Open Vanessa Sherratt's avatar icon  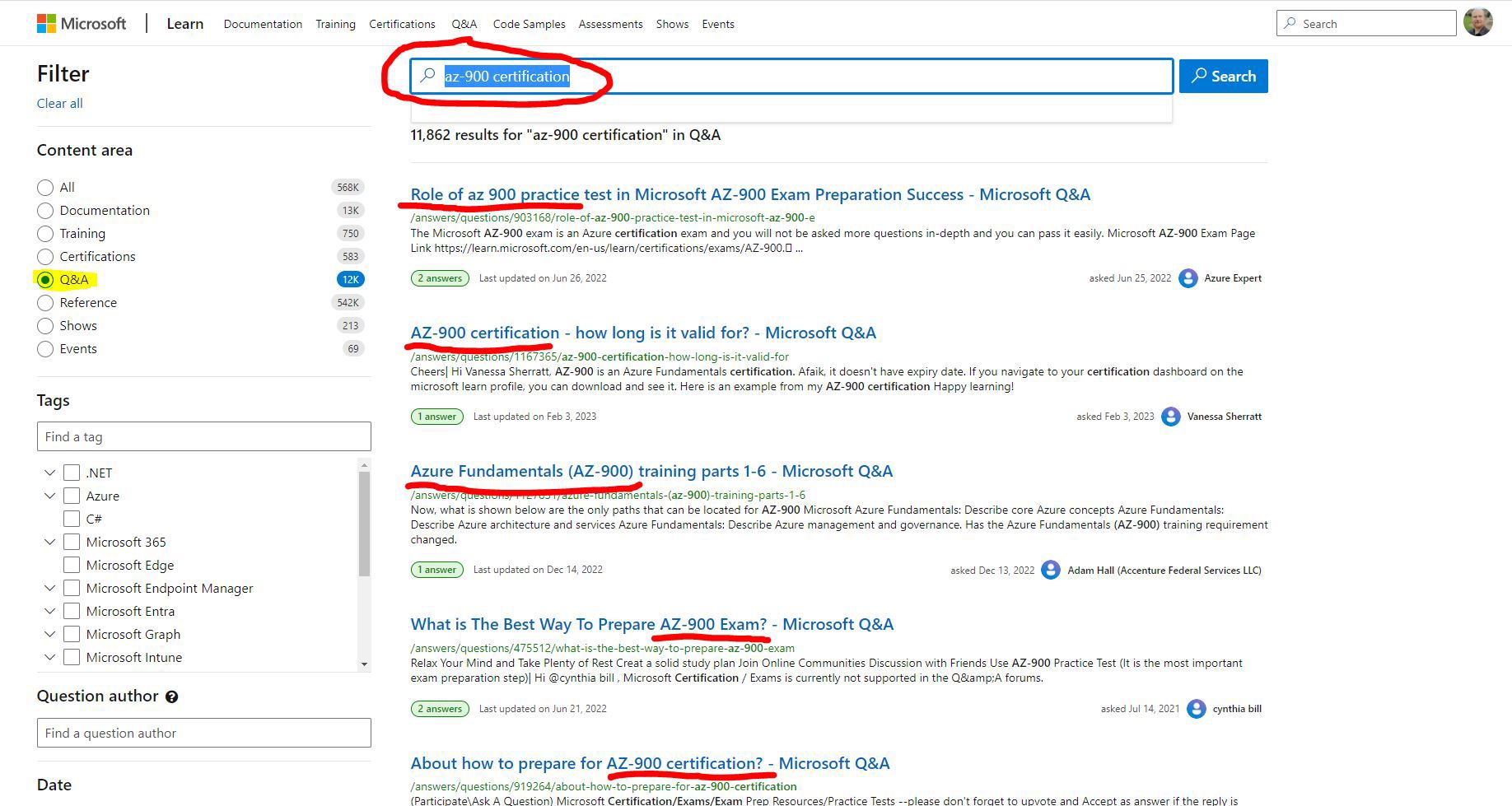1170,417
